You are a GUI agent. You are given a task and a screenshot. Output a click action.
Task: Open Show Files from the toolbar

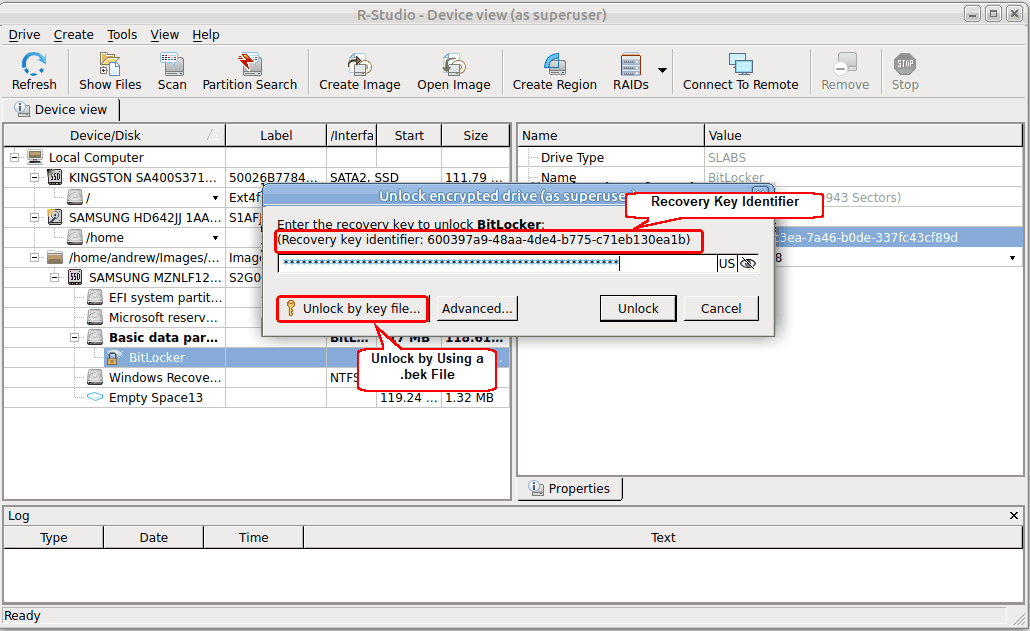click(x=110, y=65)
